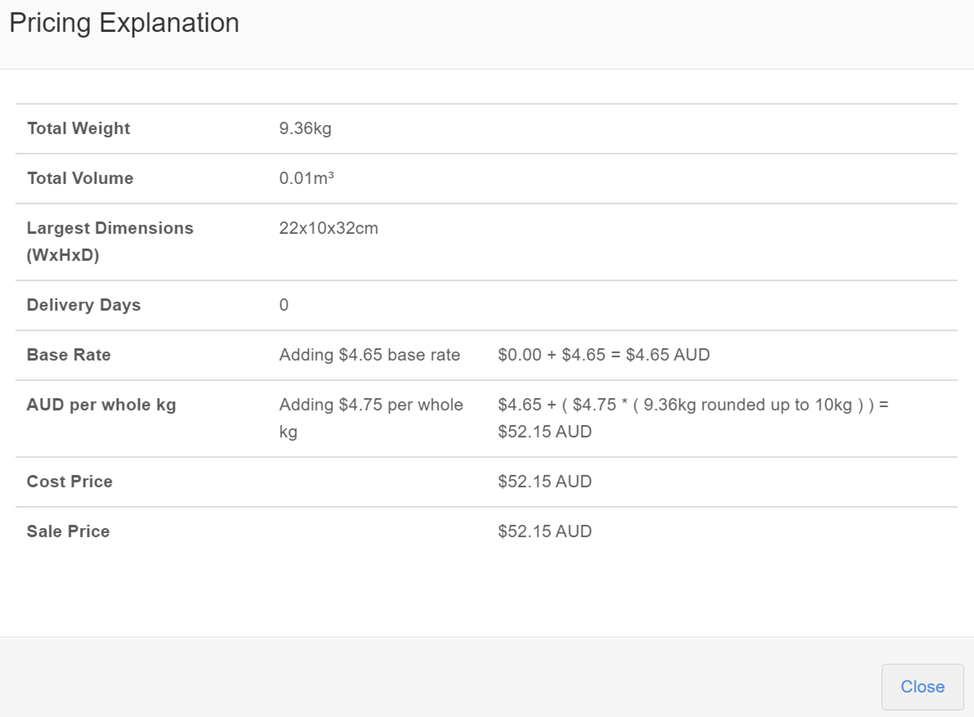Select the Largest Dimensions (WxHxD) label

[110, 241]
